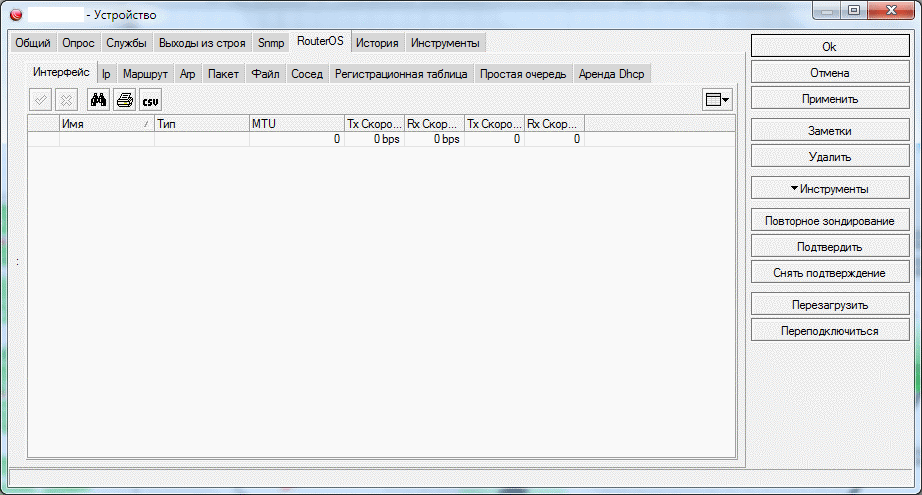Image resolution: width=922 pixels, height=495 pixels.
Task: Select the Интерфейс subtab
Action: coord(61,72)
